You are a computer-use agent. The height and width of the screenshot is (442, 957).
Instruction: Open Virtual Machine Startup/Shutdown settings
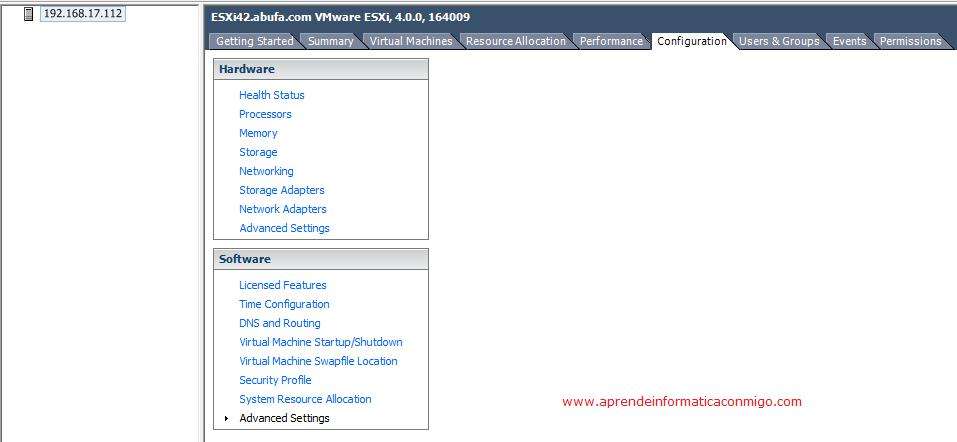(320, 342)
